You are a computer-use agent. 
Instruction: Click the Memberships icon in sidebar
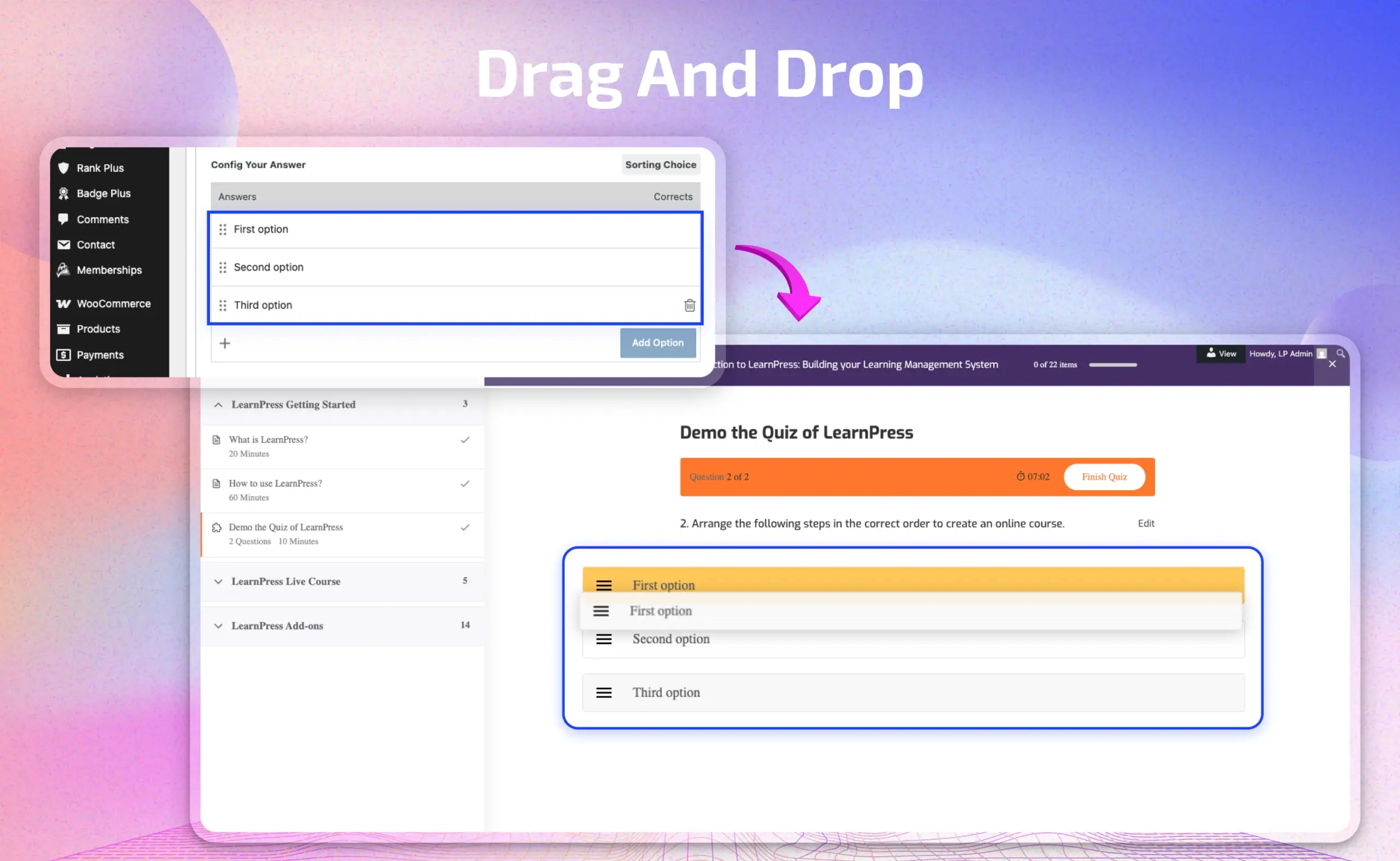click(64, 270)
